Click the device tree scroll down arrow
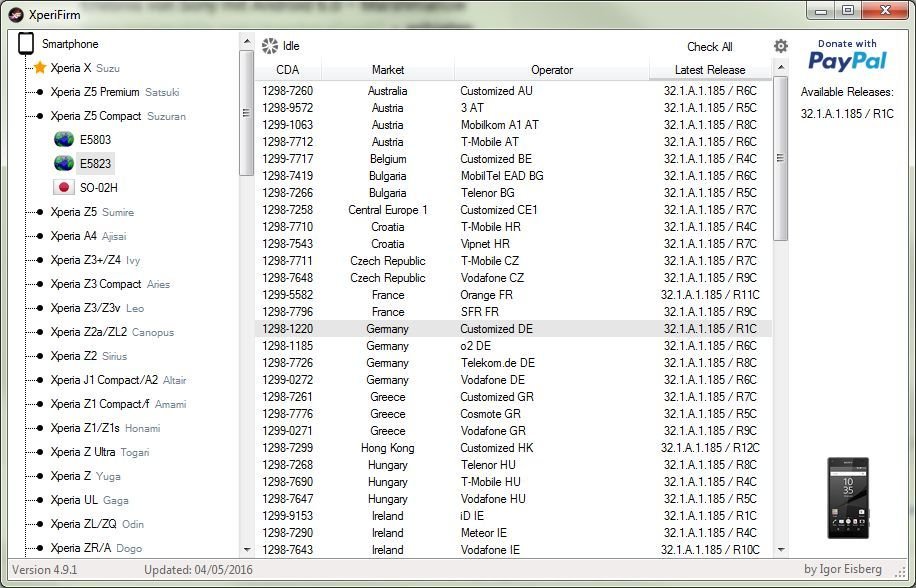This screenshot has width=916, height=588. pos(247,549)
